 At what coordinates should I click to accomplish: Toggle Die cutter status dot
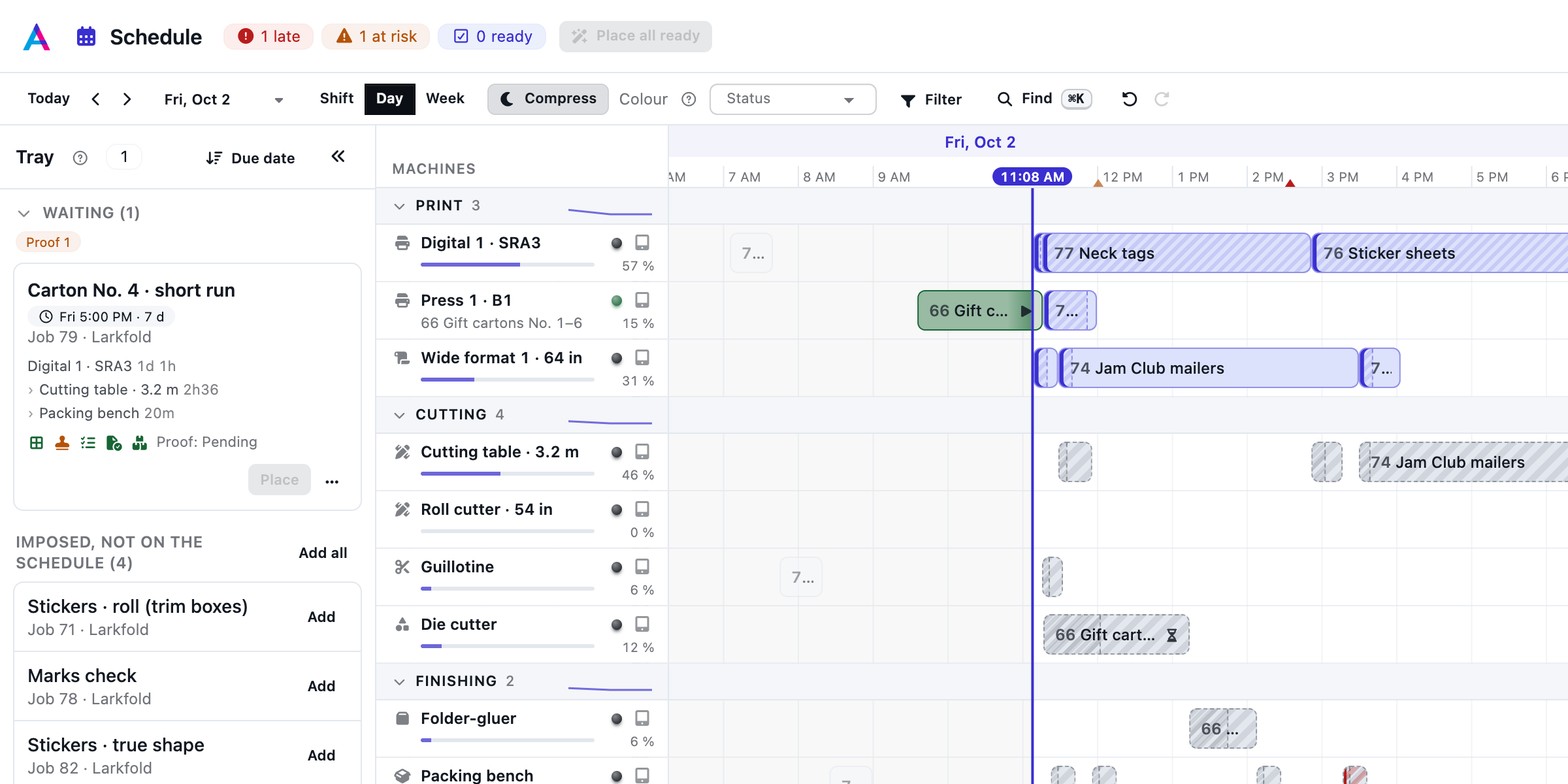[616, 625]
